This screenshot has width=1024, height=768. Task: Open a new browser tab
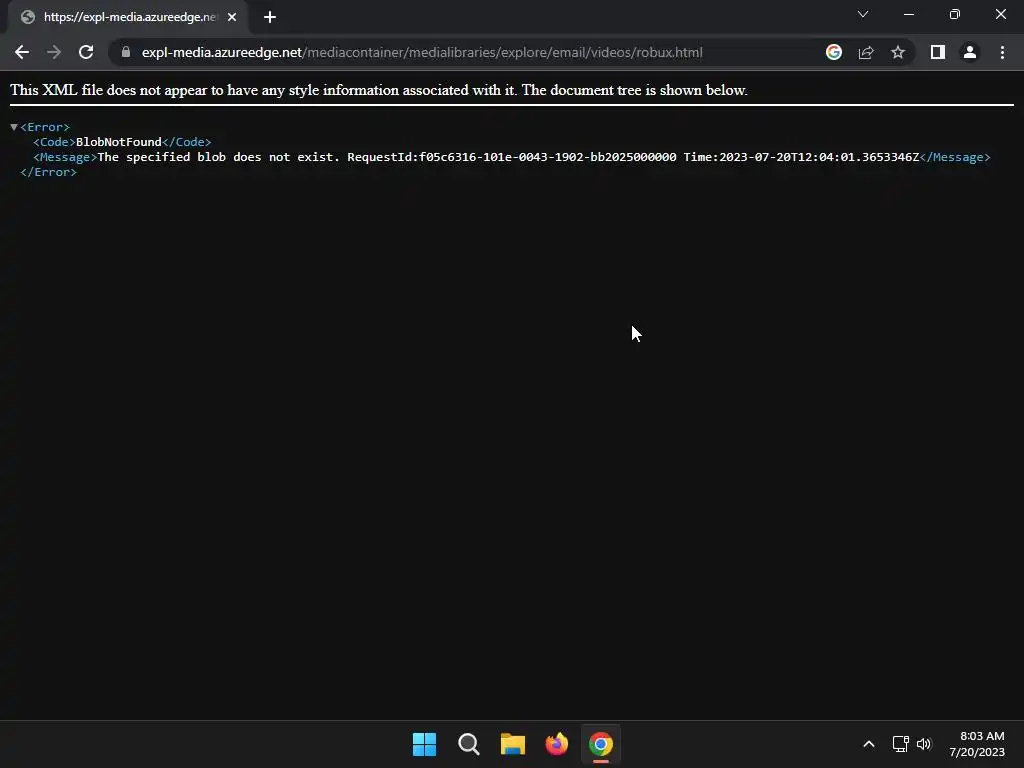pos(270,17)
